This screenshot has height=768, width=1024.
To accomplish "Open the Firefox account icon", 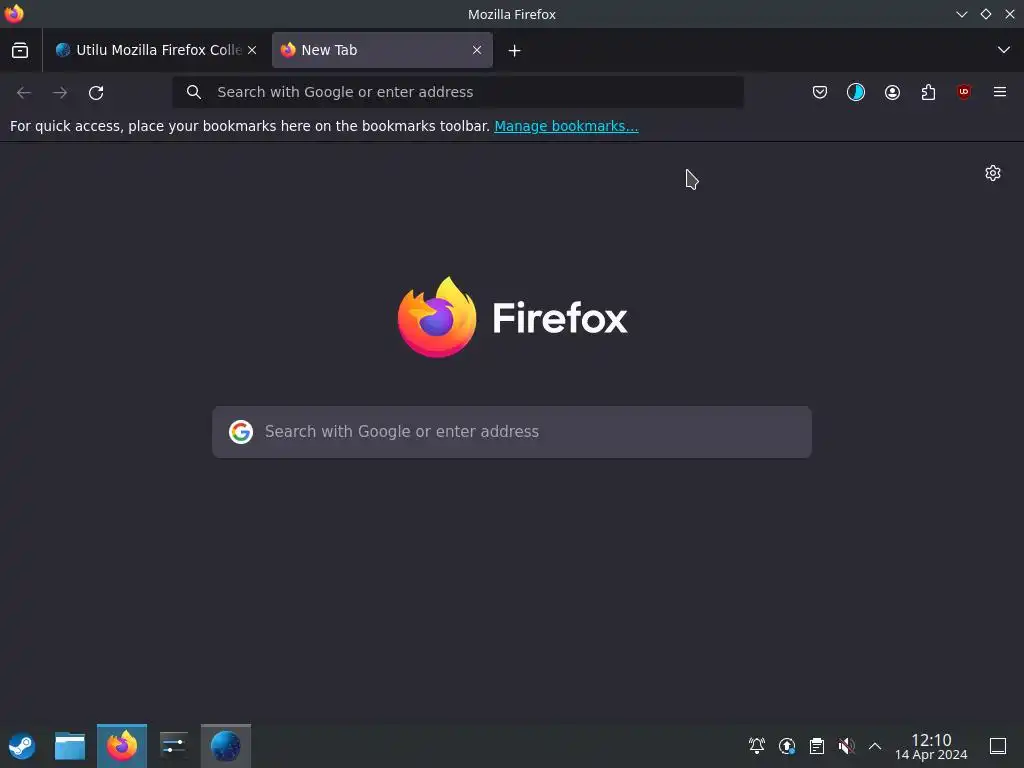I will [x=892, y=92].
